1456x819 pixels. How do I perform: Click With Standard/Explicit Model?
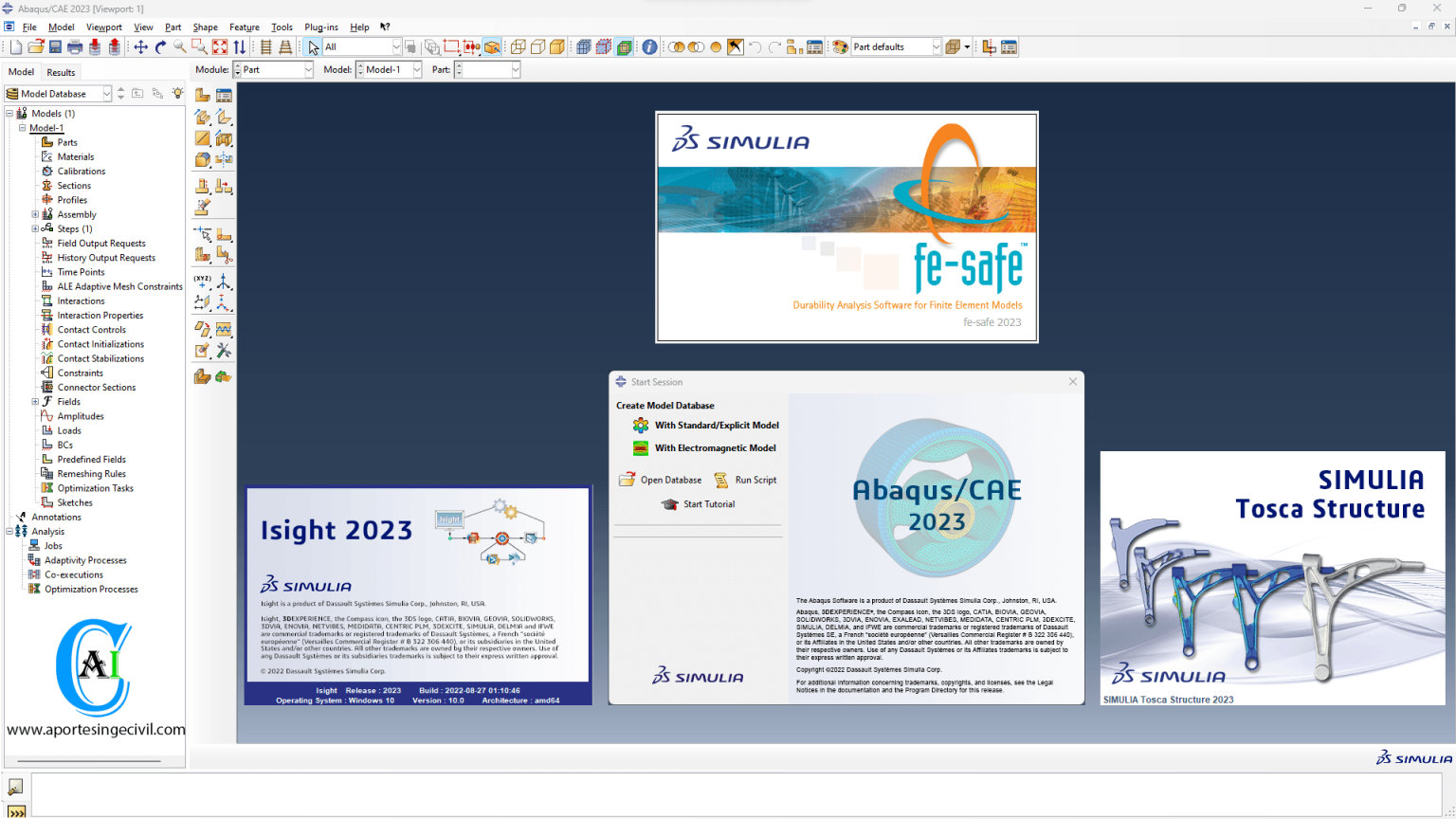[717, 425]
